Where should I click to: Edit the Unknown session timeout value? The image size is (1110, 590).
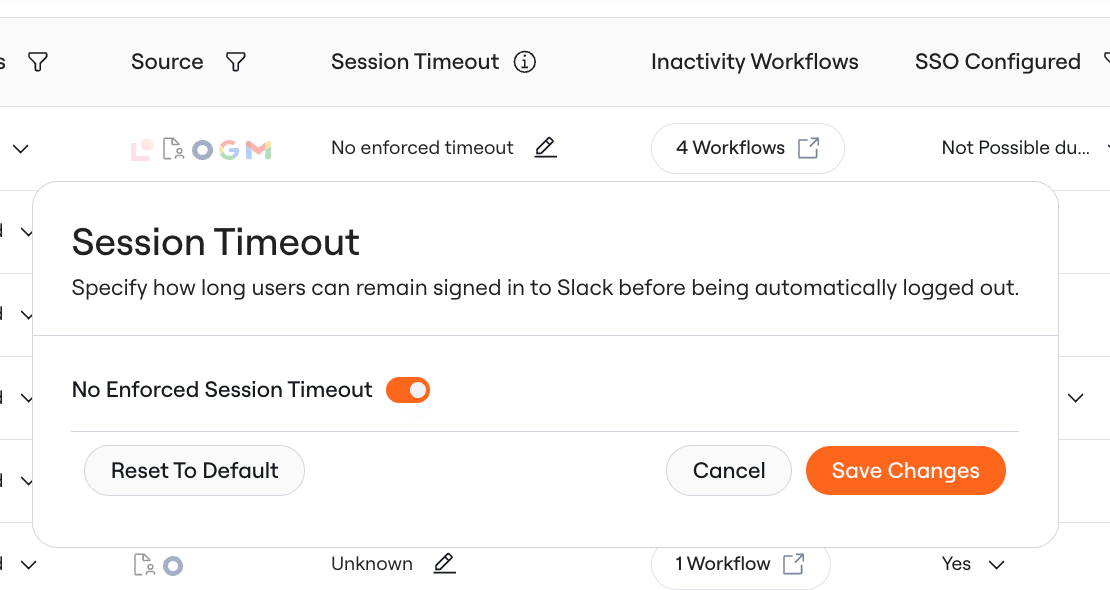click(x=445, y=564)
